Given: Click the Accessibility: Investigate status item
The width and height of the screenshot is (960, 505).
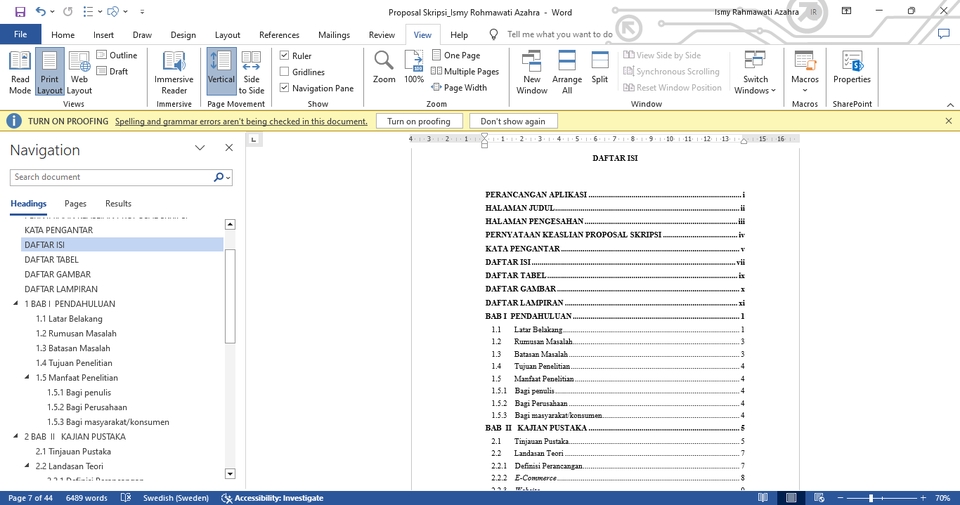Looking at the screenshot, I should 272,498.
